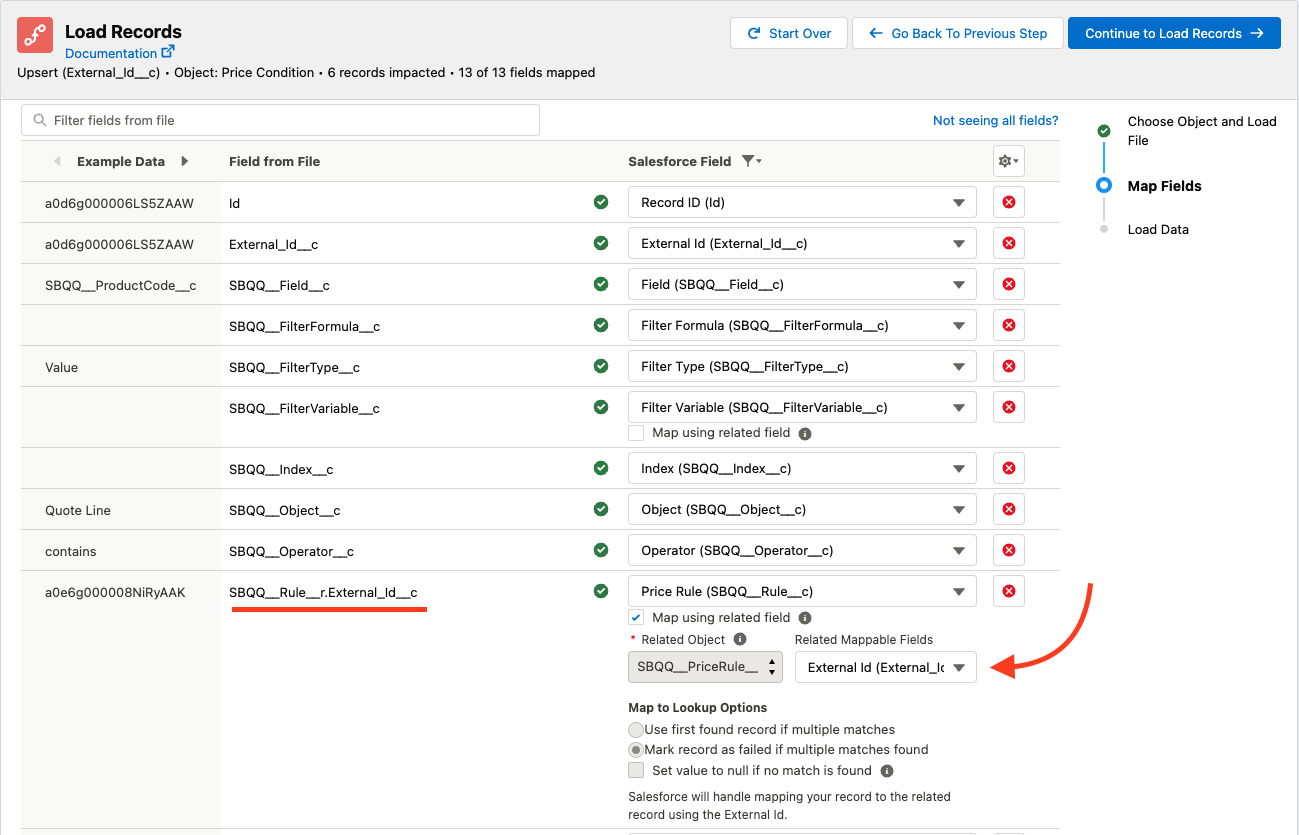Open the Price Rule (SBQQ__Rule__c) dropdown
The image size is (1299, 835).
coord(802,591)
